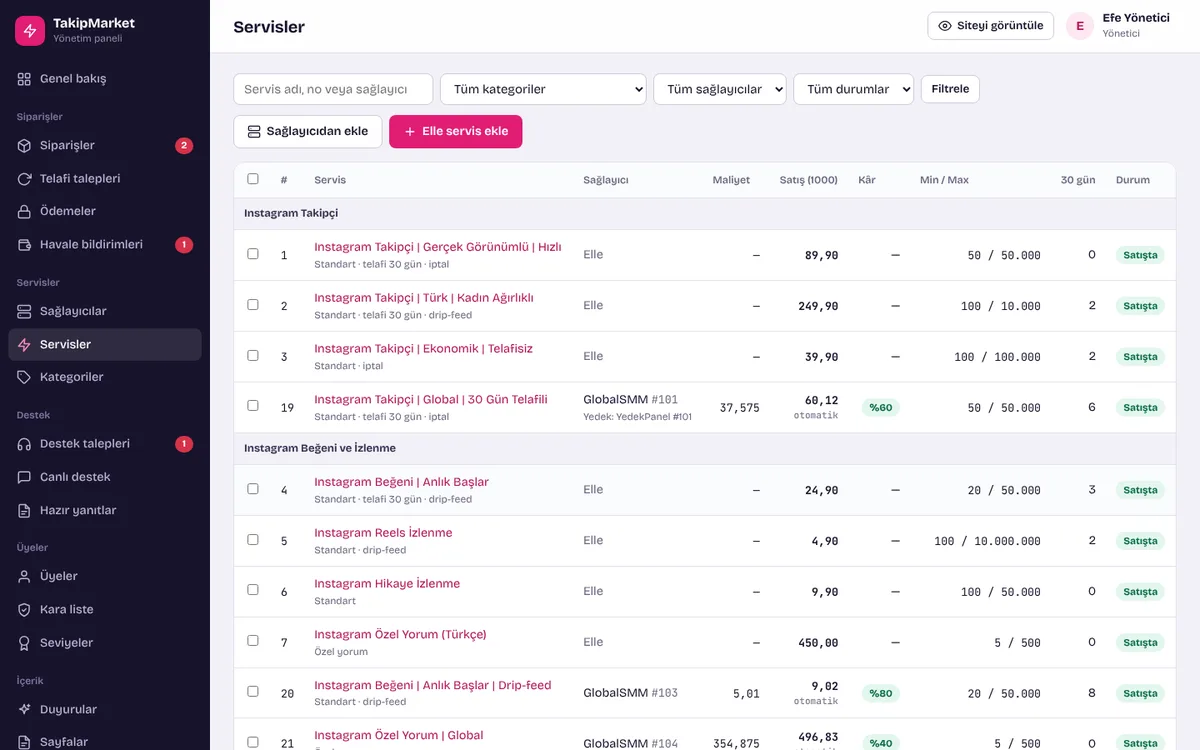Open Genel bakış dashboard grid icon

[x=25, y=79]
